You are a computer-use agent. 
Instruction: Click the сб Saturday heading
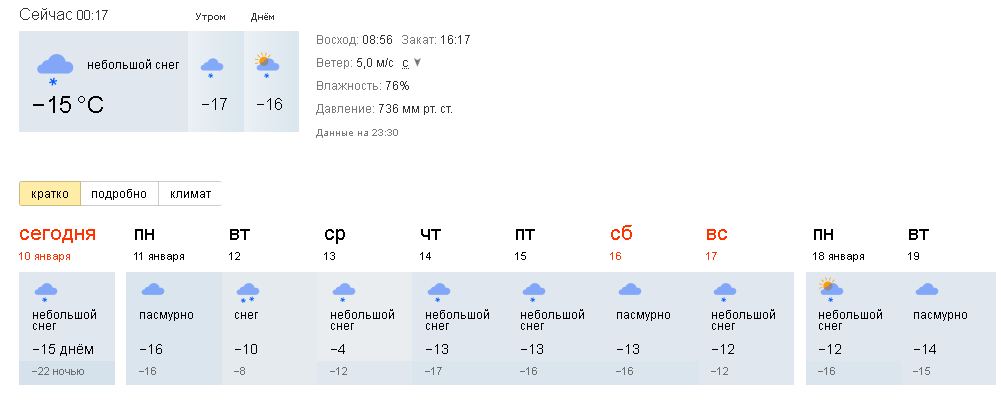point(621,234)
